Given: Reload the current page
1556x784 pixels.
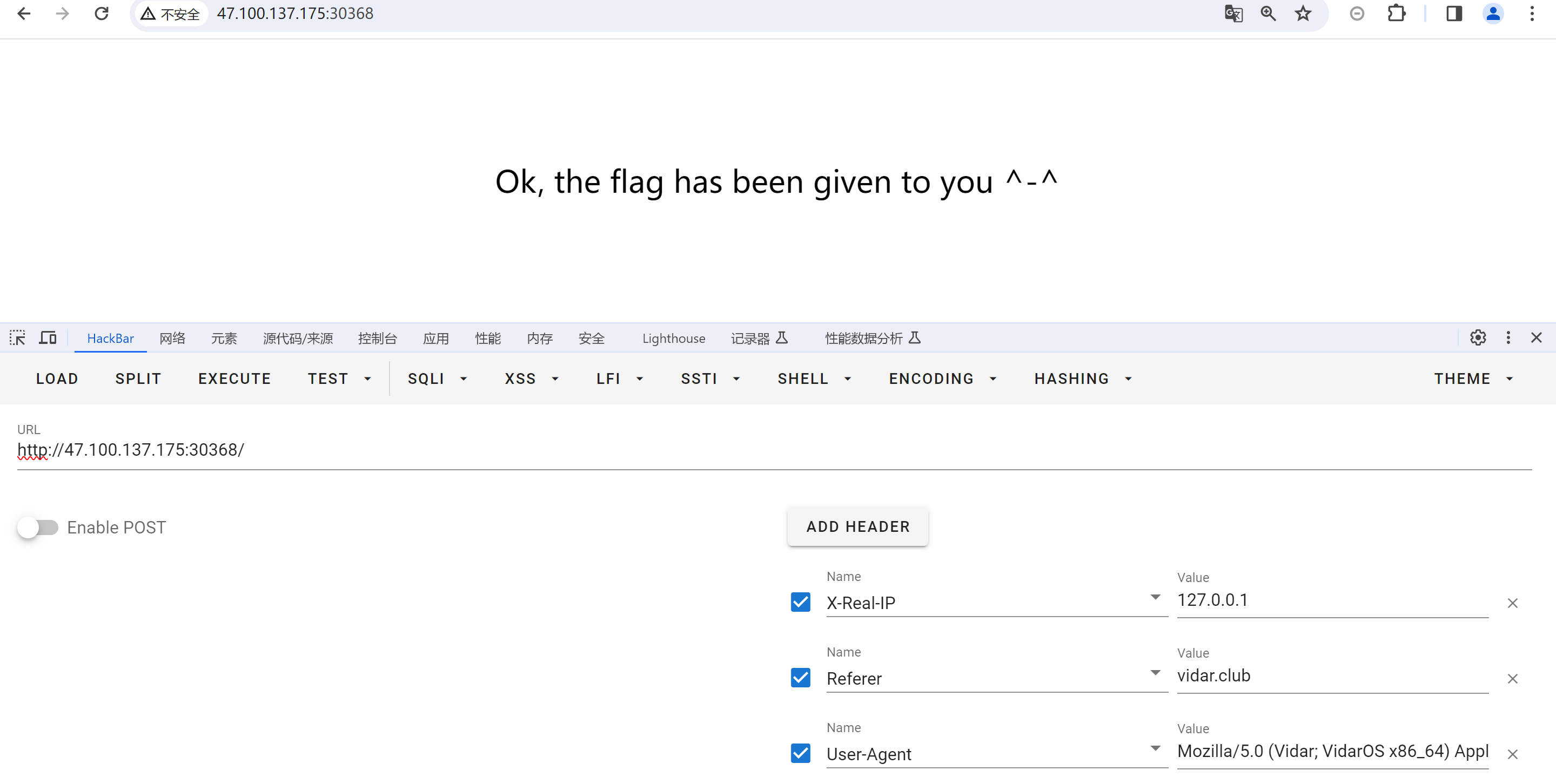Looking at the screenshot, I should click(102, 13).
